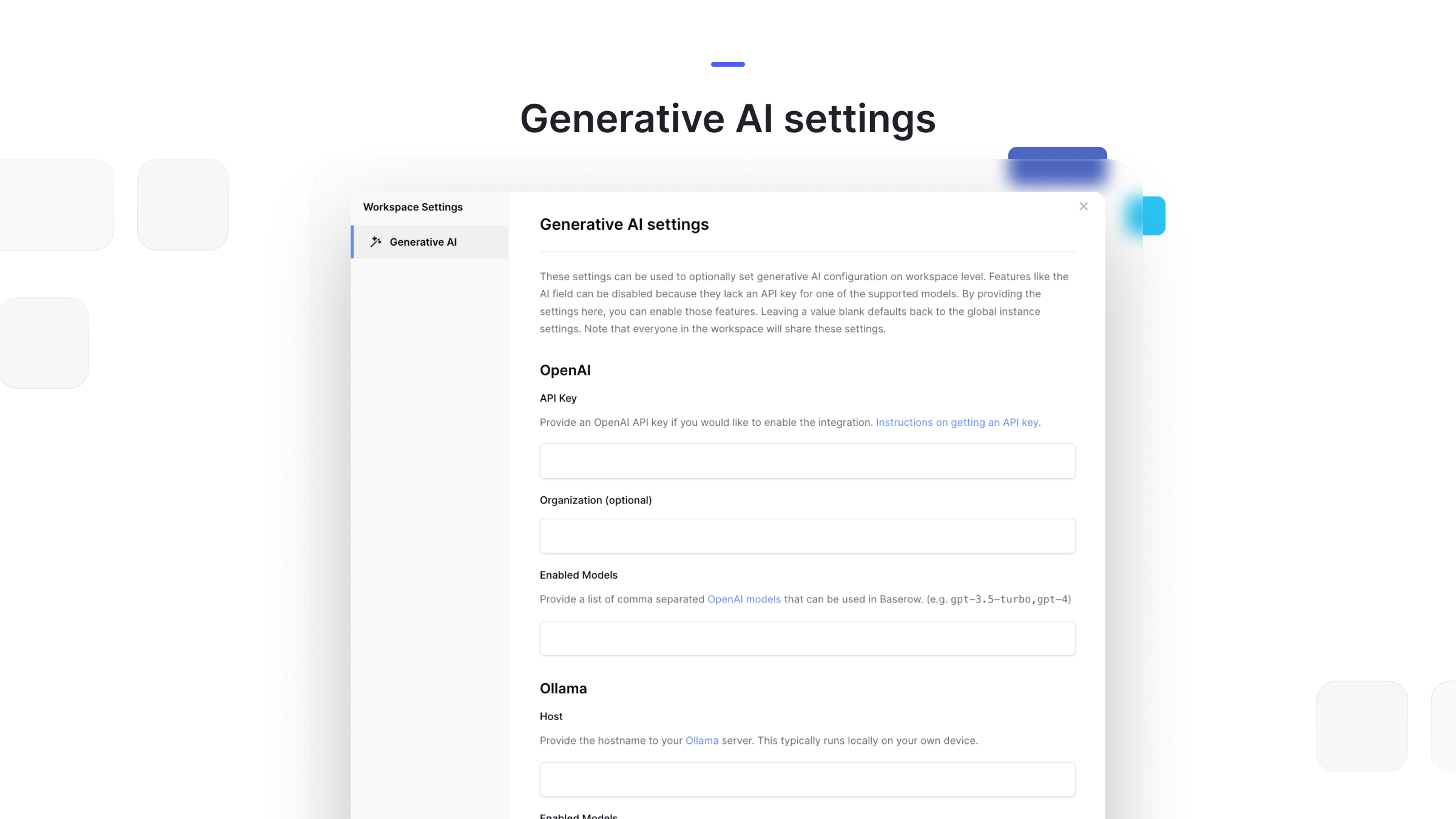Open the Ollama server link
1456x819 pixels.
coord(701,740)
